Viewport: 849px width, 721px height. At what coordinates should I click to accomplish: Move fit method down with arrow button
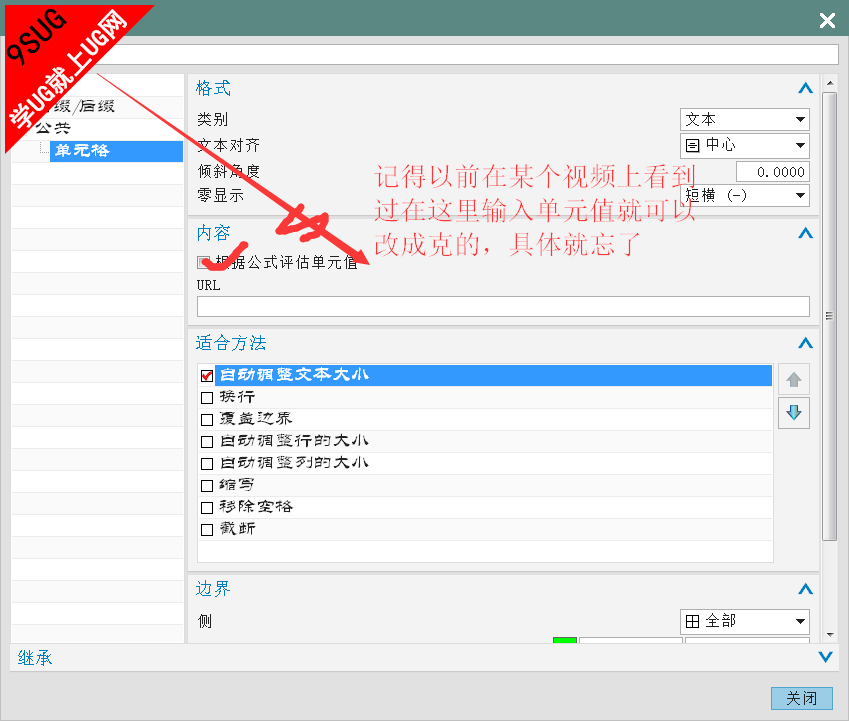tap(793, 413)
